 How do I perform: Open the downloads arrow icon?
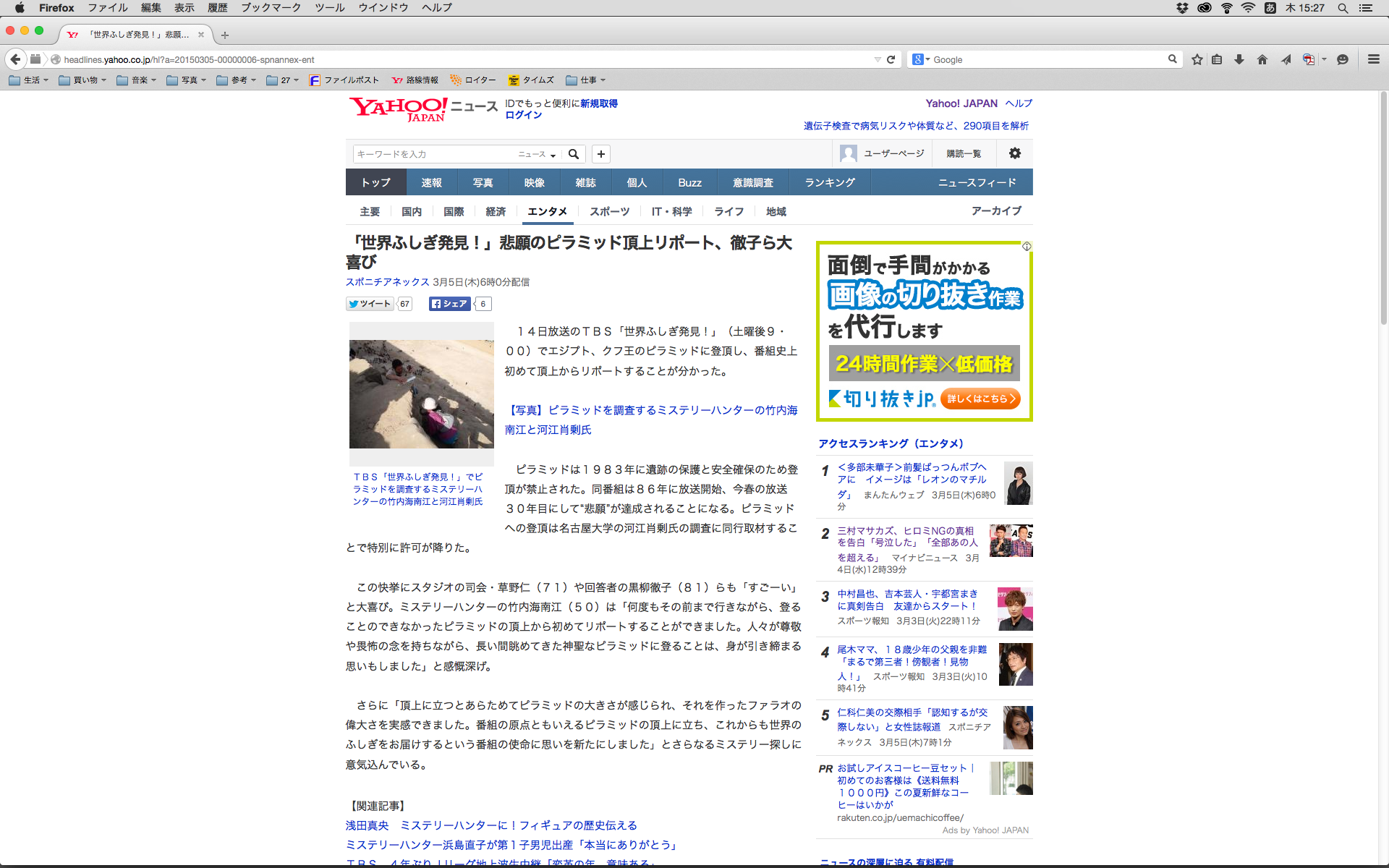[1239, 59]
